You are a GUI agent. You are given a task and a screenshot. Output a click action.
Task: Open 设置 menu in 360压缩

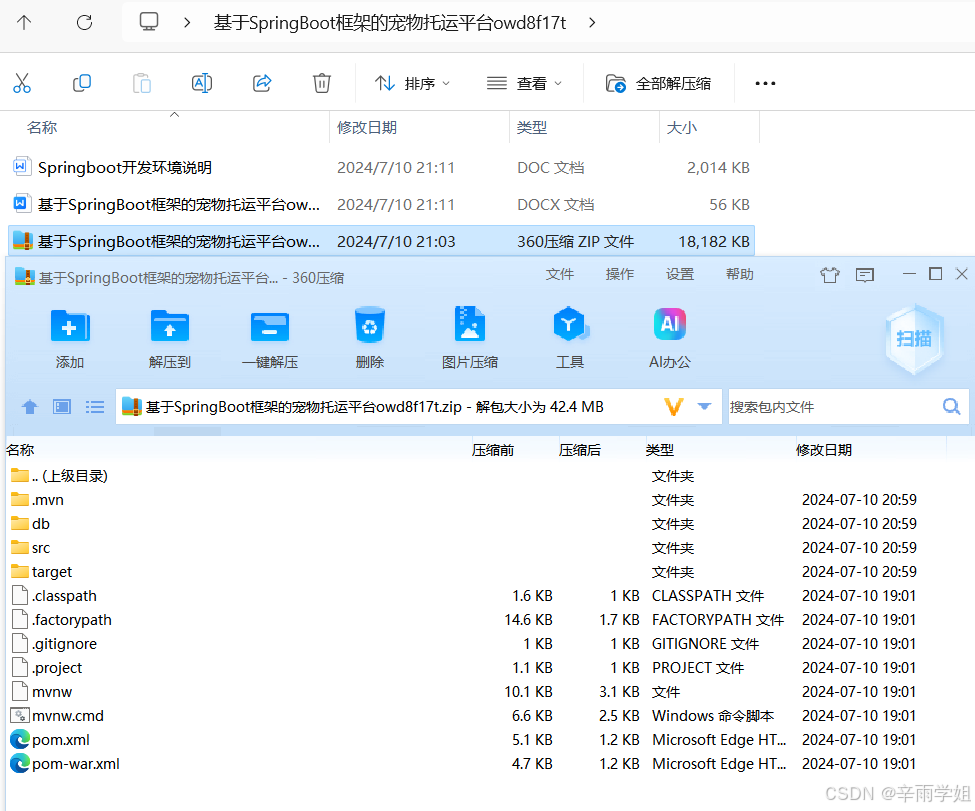(680, 274)
